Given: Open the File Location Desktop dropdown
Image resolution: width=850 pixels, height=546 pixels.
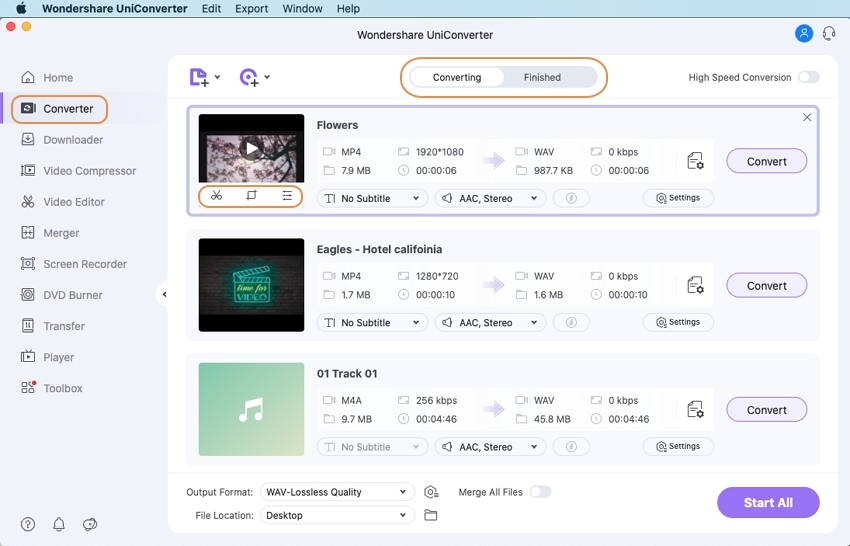Looking at the screenshot, I should point(337,515).
